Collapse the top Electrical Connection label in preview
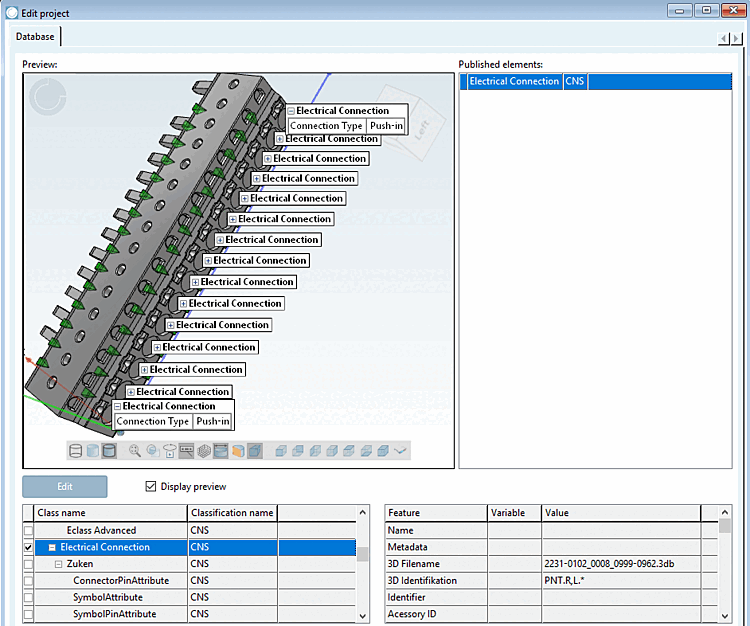 tap(291, 111)
